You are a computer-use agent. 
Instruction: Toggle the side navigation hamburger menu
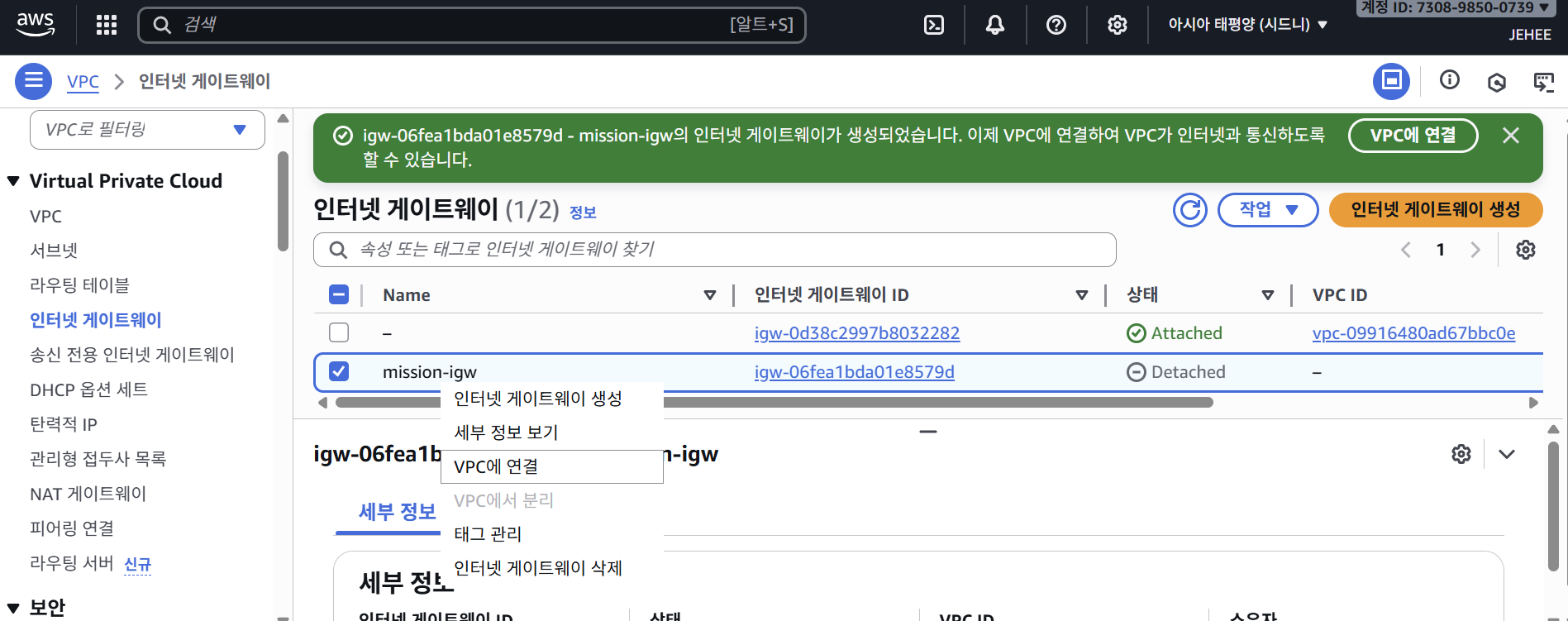coord(34,81)
